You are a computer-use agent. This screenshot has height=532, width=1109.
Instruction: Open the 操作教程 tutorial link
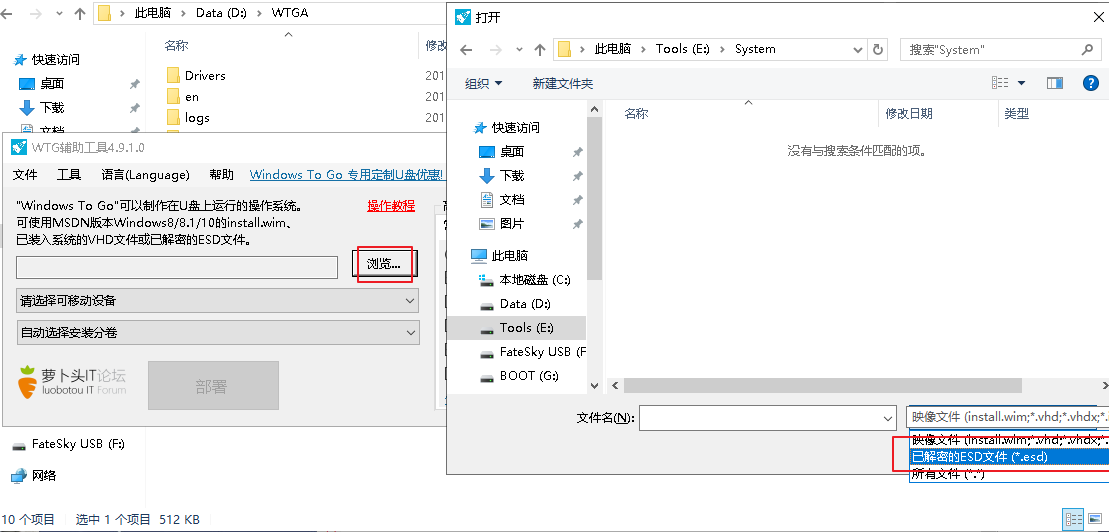point(390,205)
